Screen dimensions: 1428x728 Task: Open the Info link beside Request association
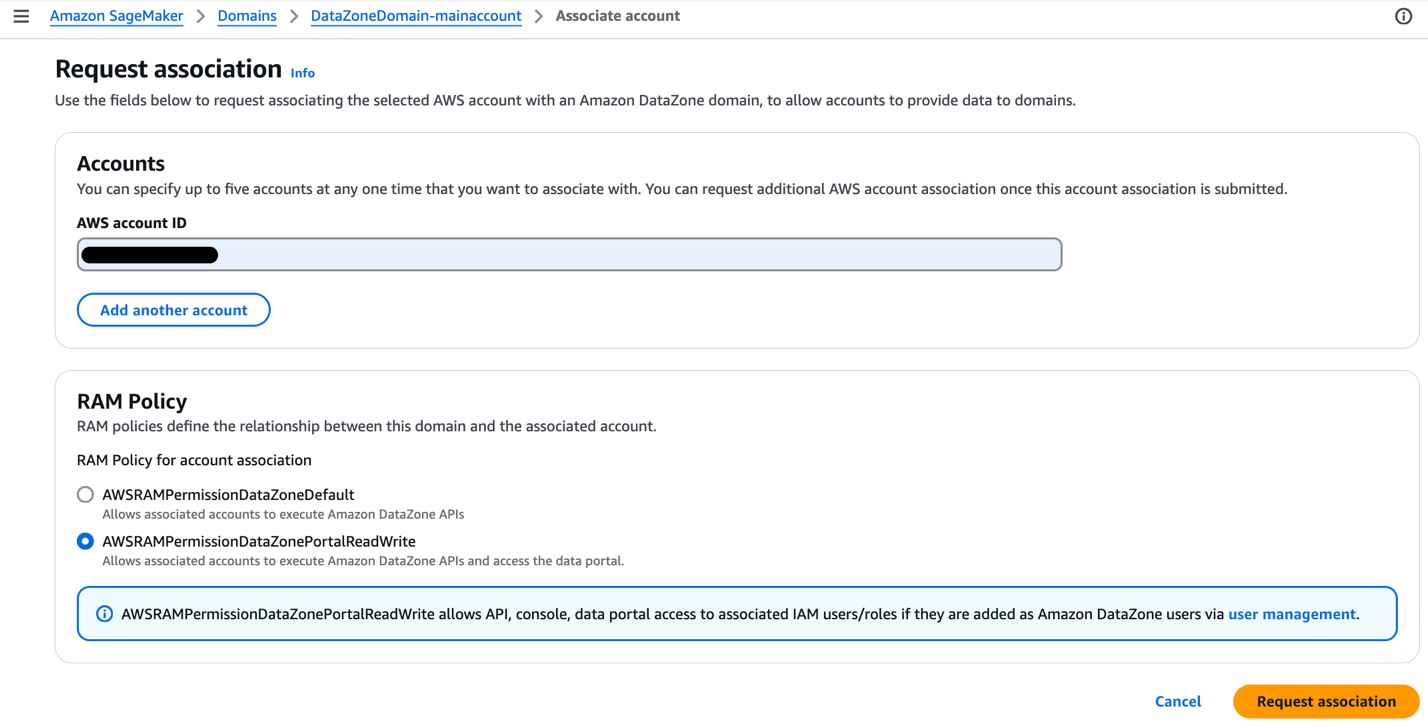(303, 73)
